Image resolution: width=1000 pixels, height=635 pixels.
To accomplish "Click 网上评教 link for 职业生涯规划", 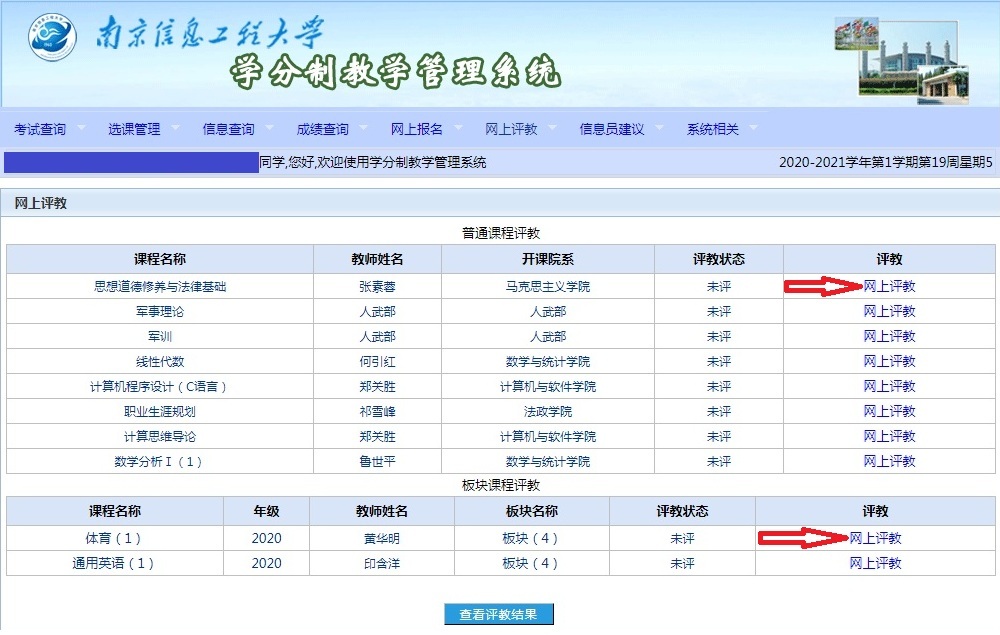I will pyautogui.click(x=889, y=411).
